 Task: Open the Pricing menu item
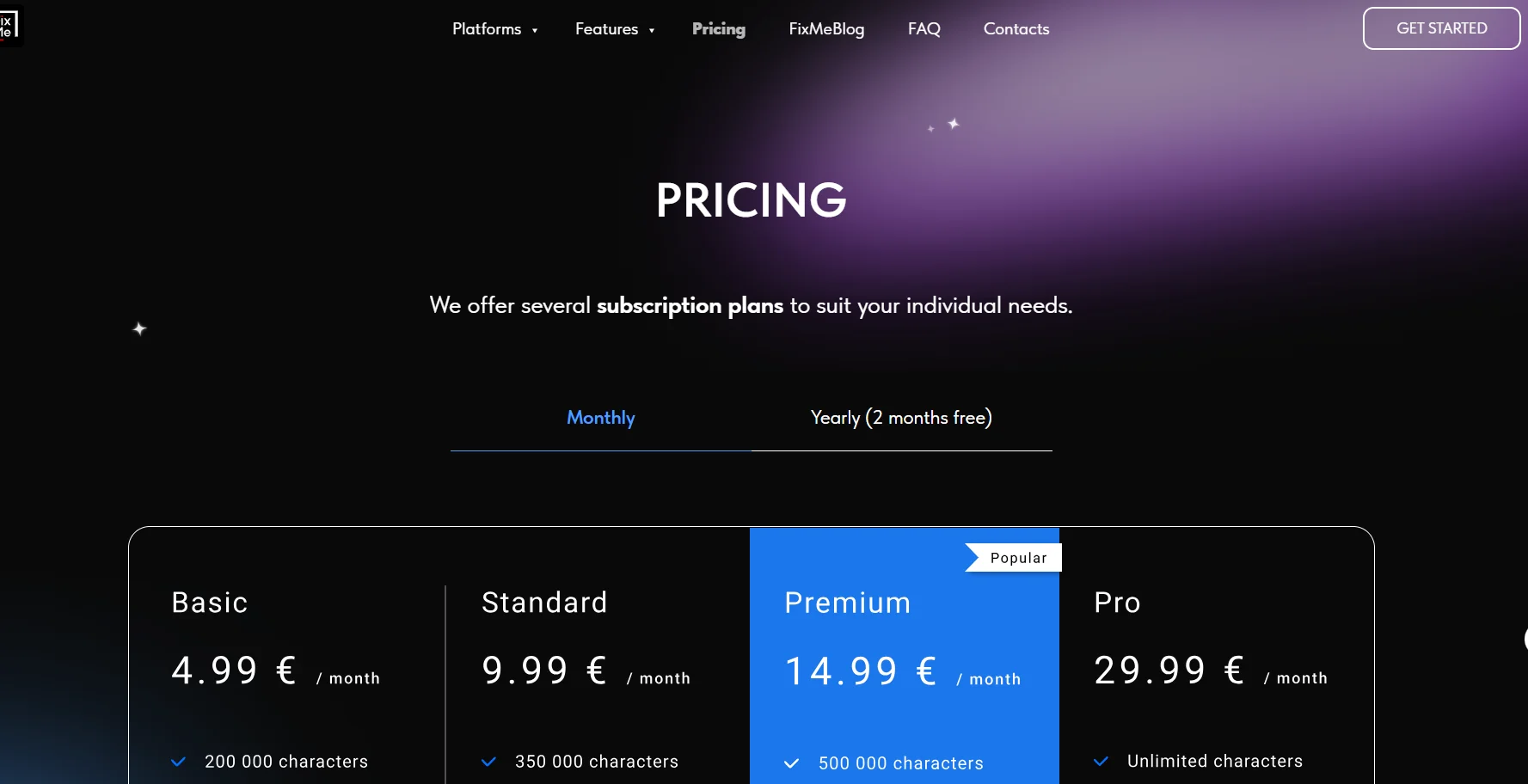coord(719,29)
